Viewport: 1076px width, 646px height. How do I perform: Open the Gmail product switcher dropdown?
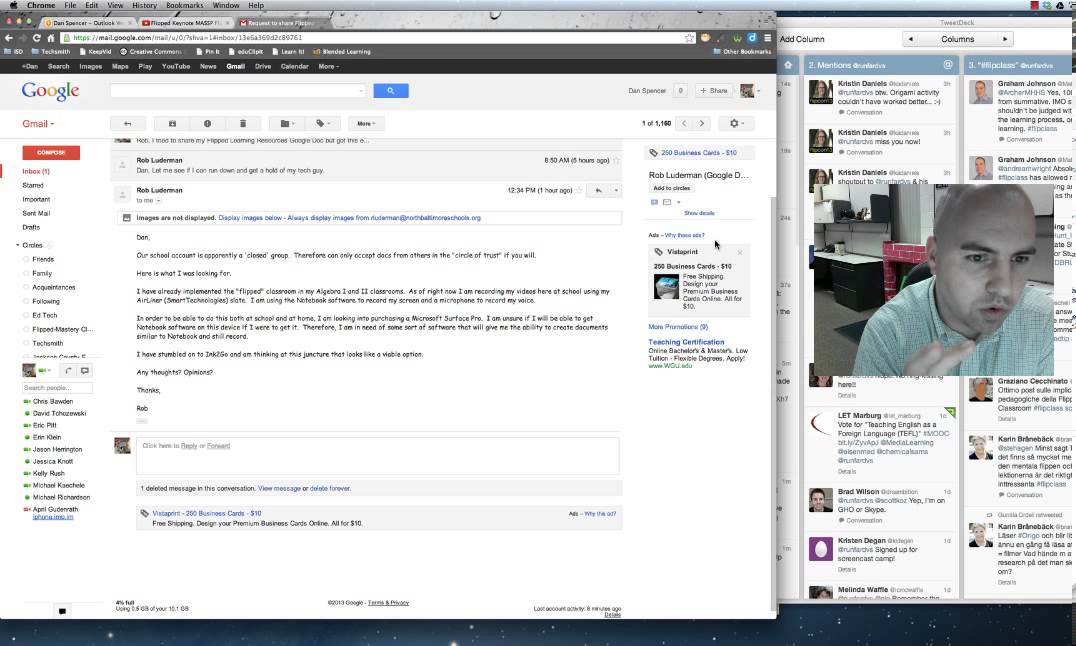coord(38,124)
